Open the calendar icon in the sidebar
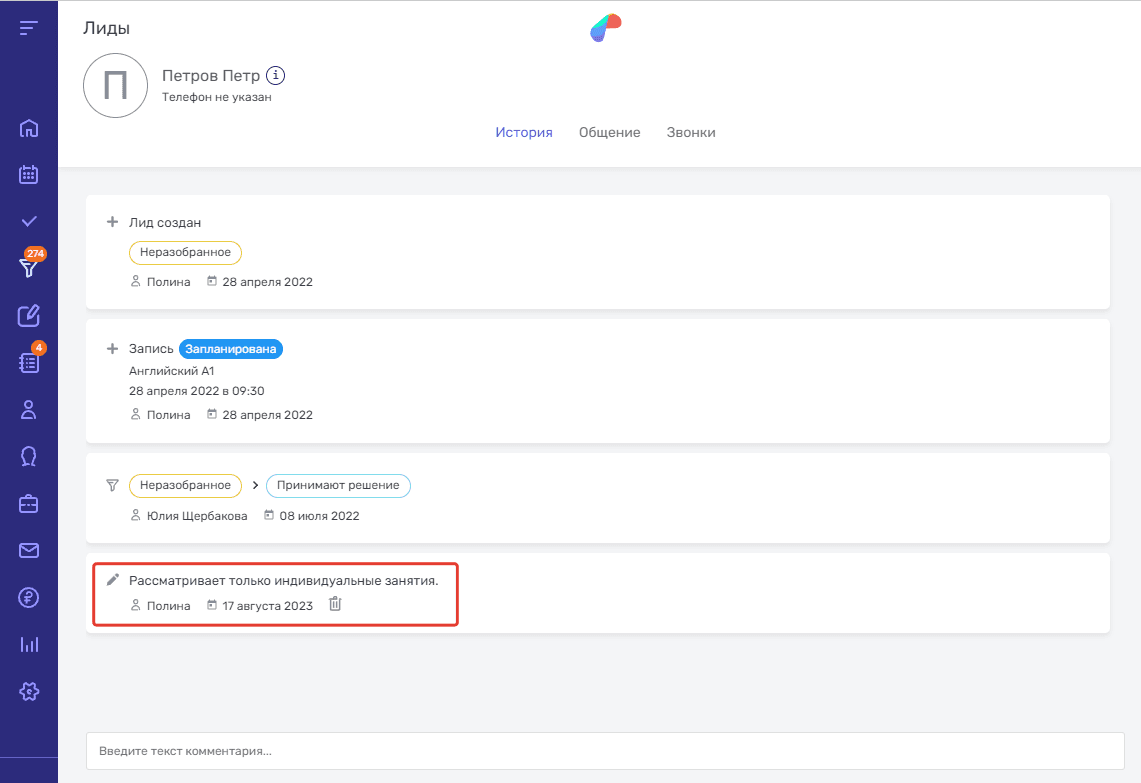 (29, 175)
